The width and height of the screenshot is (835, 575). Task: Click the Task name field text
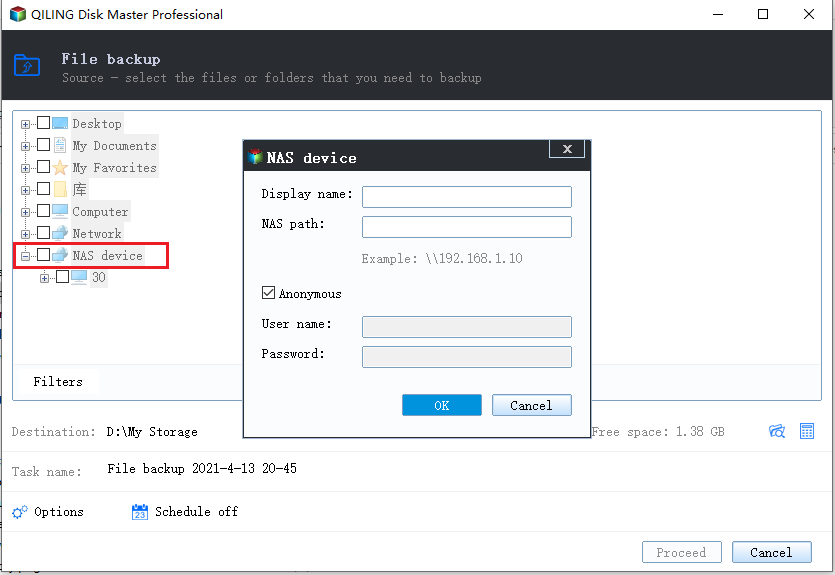(202, 469)
